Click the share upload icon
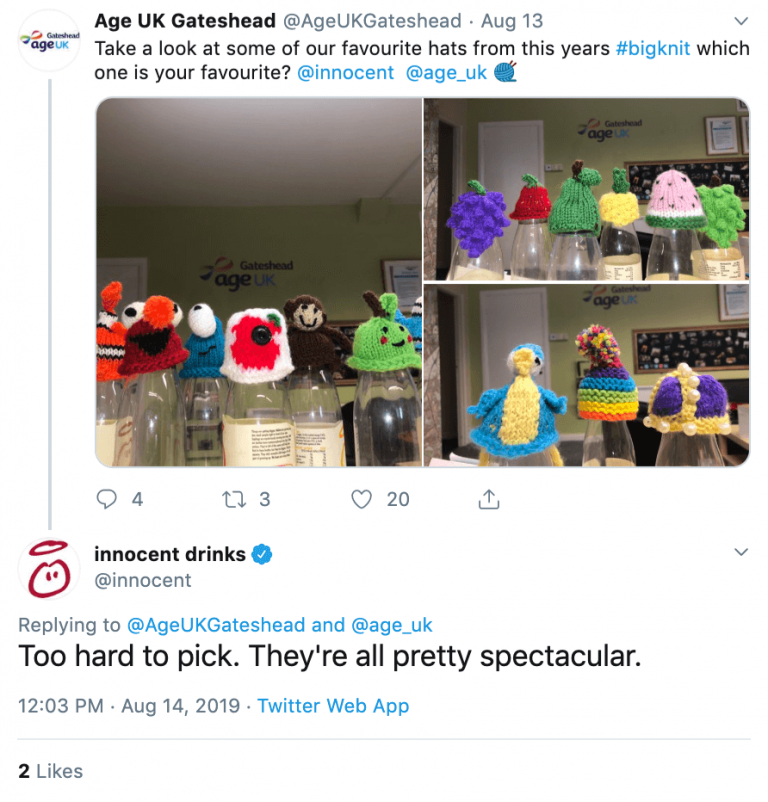The width and height of the screenshot is (768, 802). (x=489, y=498)
